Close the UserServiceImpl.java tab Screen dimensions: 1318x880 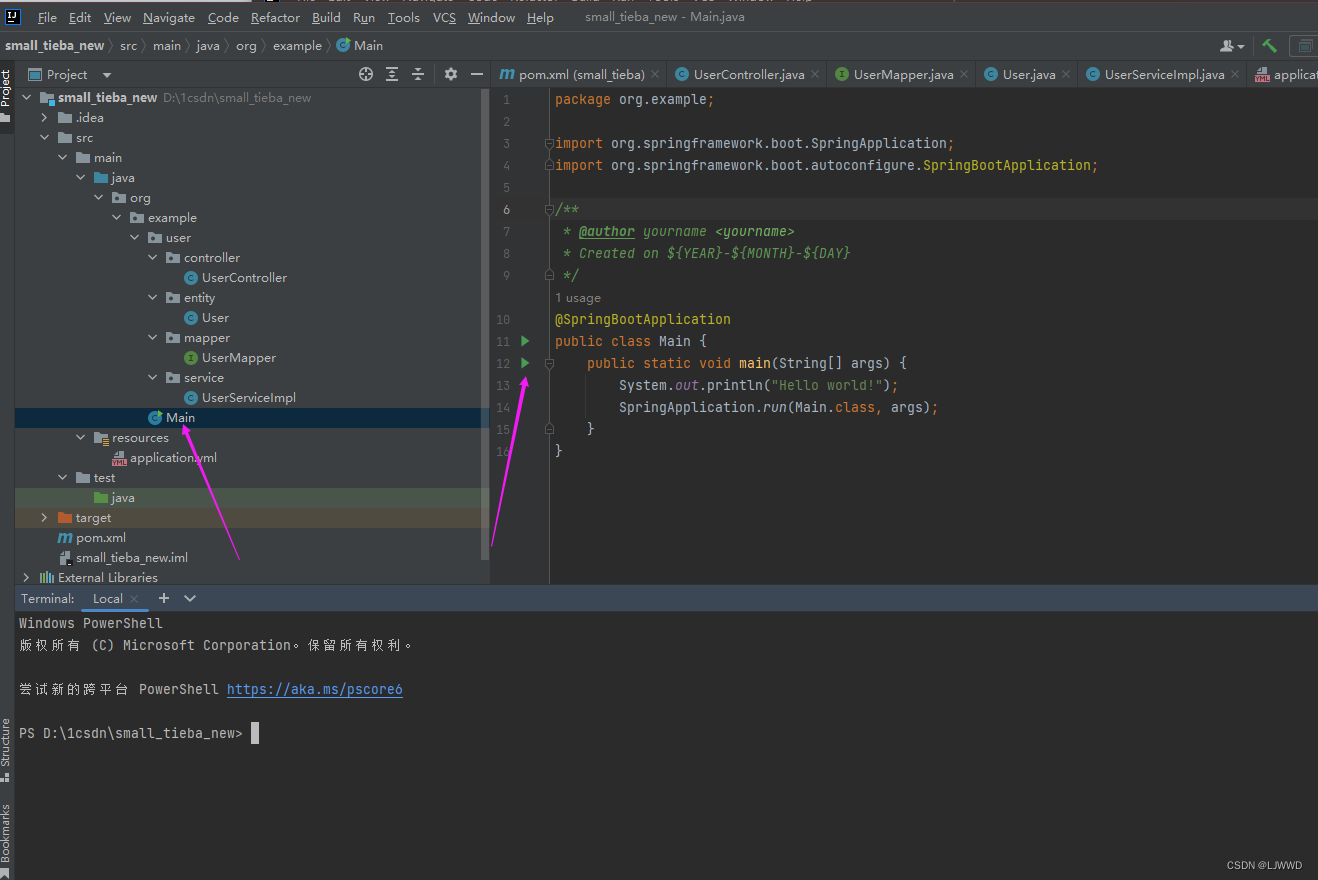coord(1235,74)
